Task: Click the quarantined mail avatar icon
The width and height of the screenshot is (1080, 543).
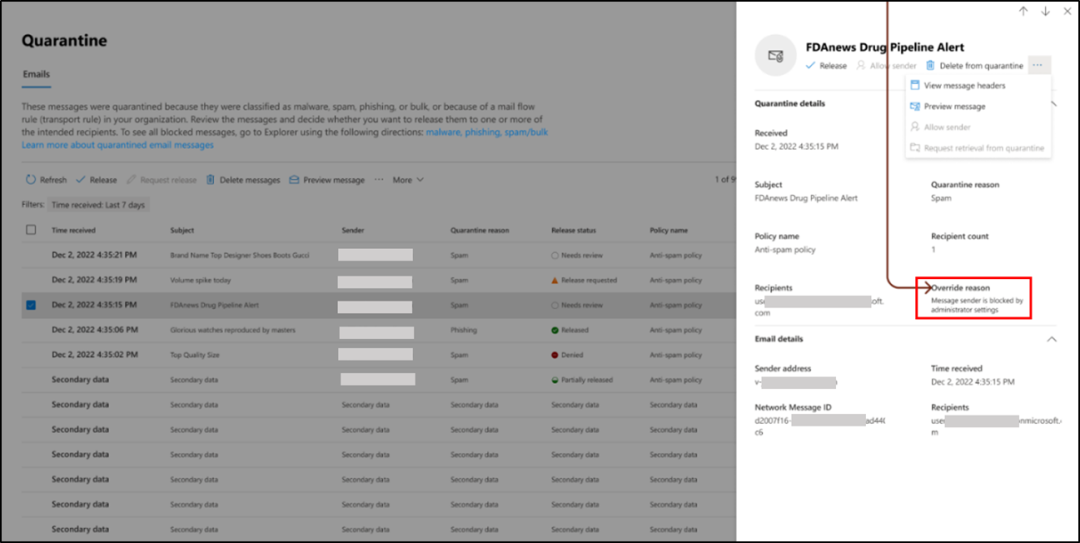Action: click(x=776, y=56)
